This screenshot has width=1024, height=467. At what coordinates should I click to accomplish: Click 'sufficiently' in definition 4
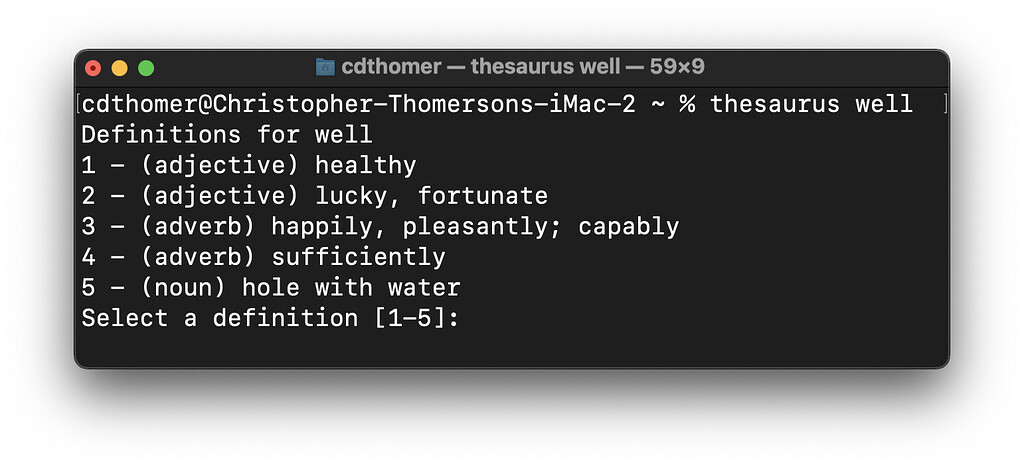click(358, 257)
